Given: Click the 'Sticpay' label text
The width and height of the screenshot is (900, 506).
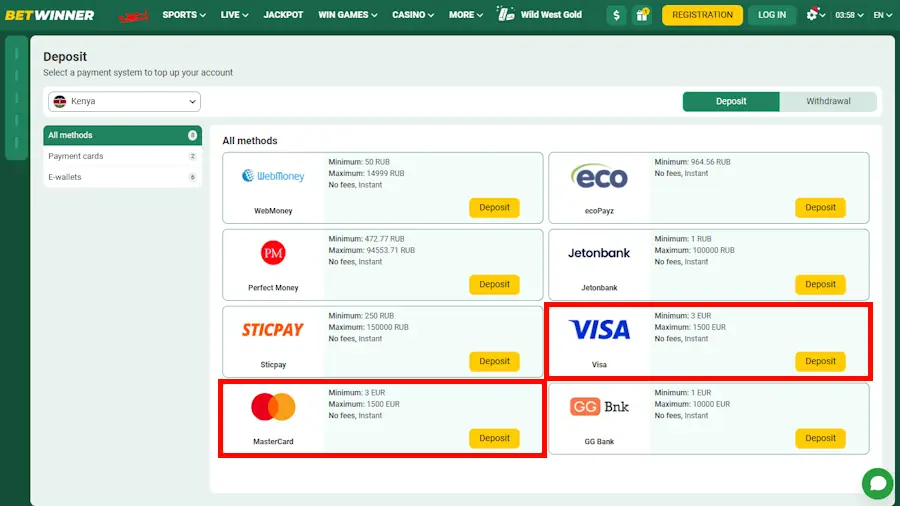Looking at the screenshot, I should 273,365.
